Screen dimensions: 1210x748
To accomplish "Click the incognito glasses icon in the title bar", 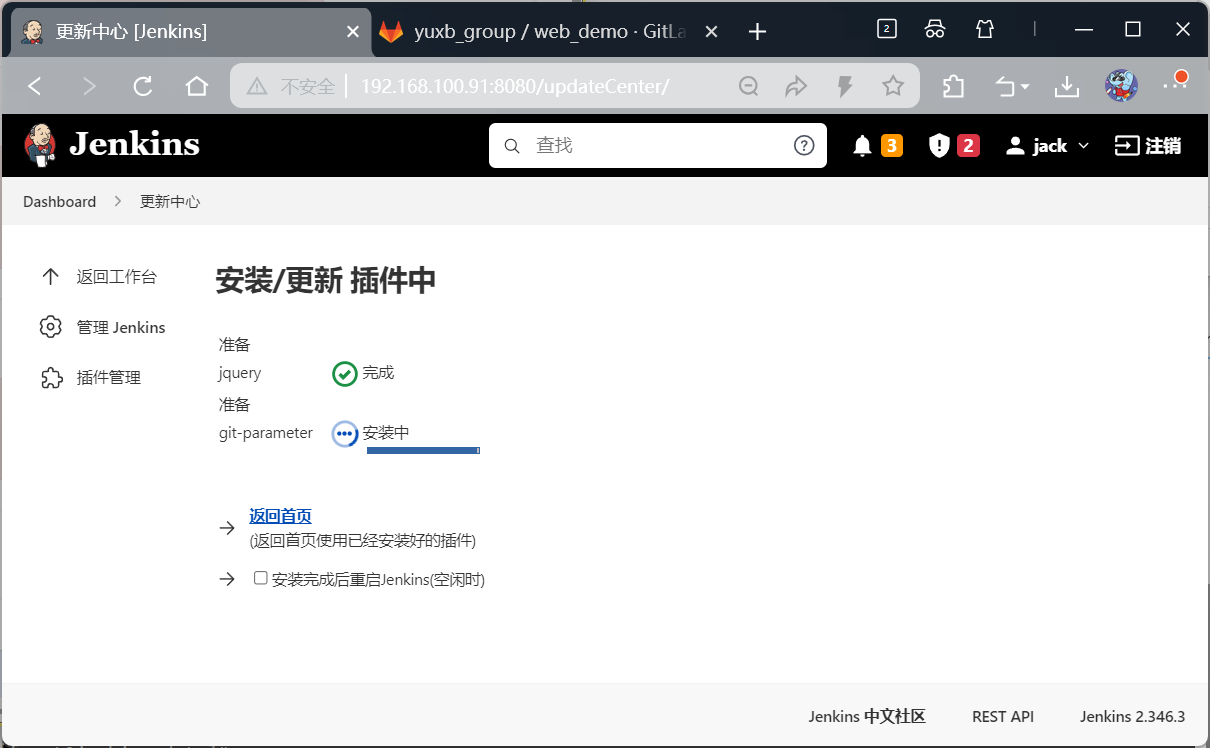I will [935, 29].
